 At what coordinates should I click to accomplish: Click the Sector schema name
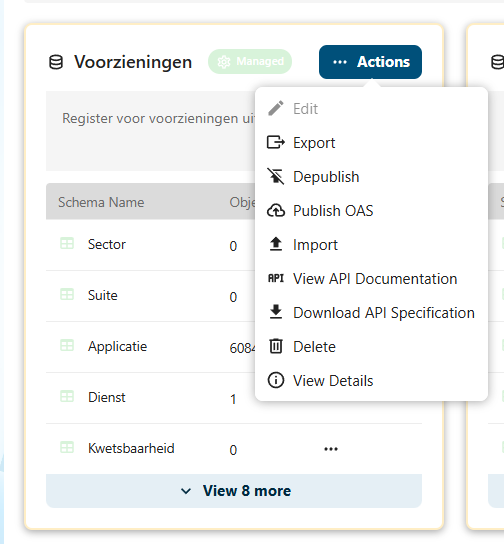[x=106, y=244]
